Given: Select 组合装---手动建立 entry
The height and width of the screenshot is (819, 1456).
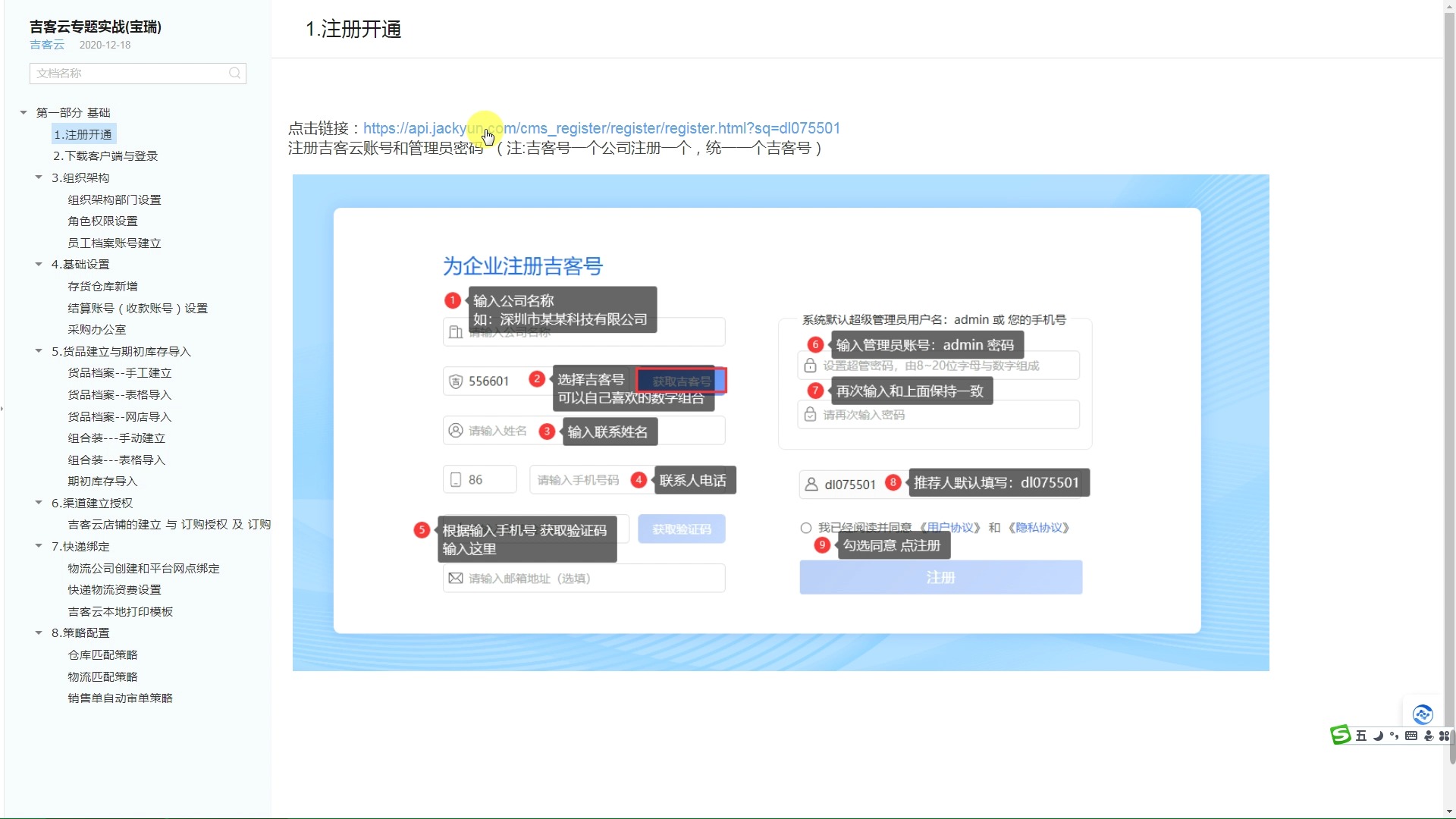Looking at the screenshot, I should click(117, 438).
